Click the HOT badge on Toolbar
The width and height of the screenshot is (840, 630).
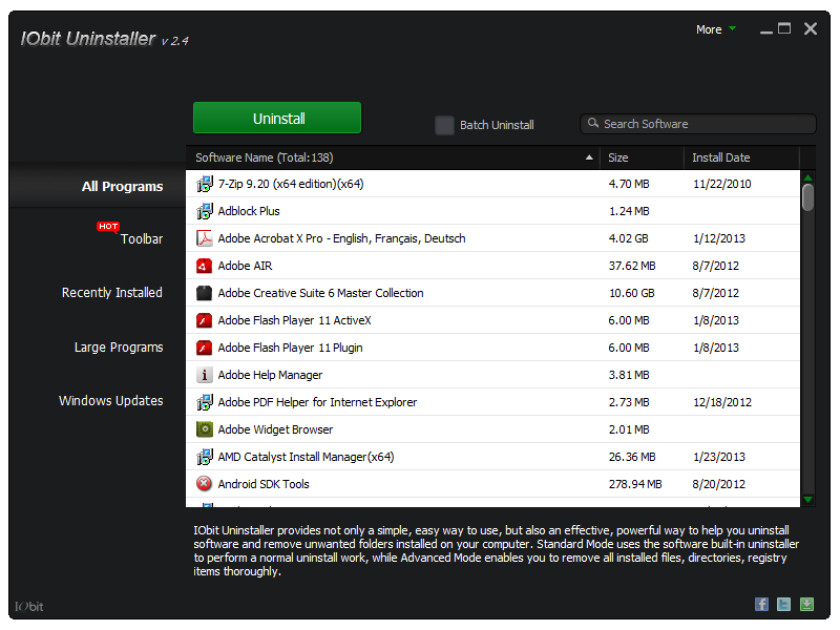[x=108, y=227]
